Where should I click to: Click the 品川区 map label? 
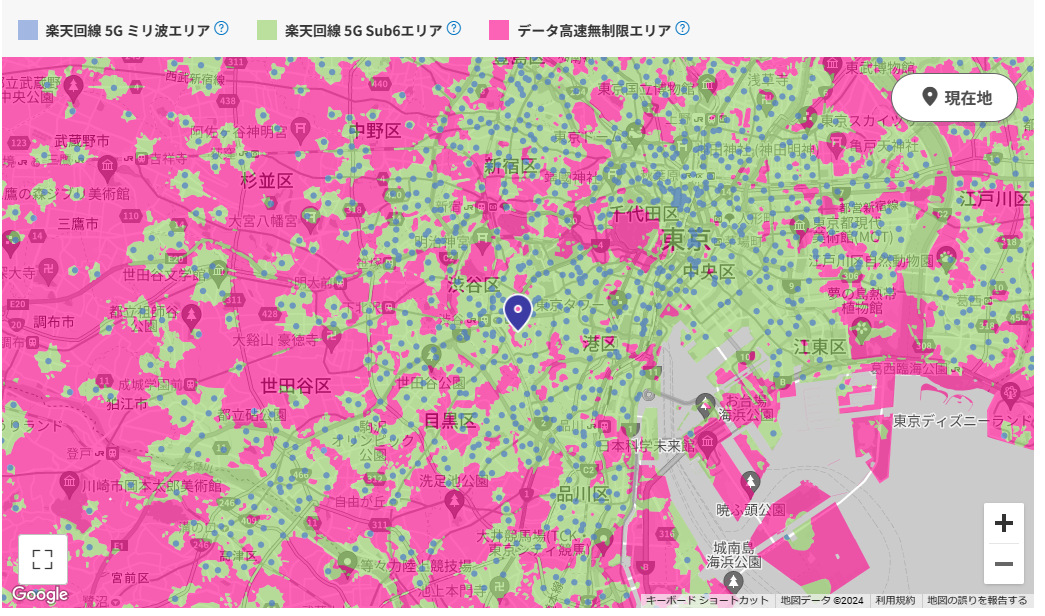[x=583, y=494]
